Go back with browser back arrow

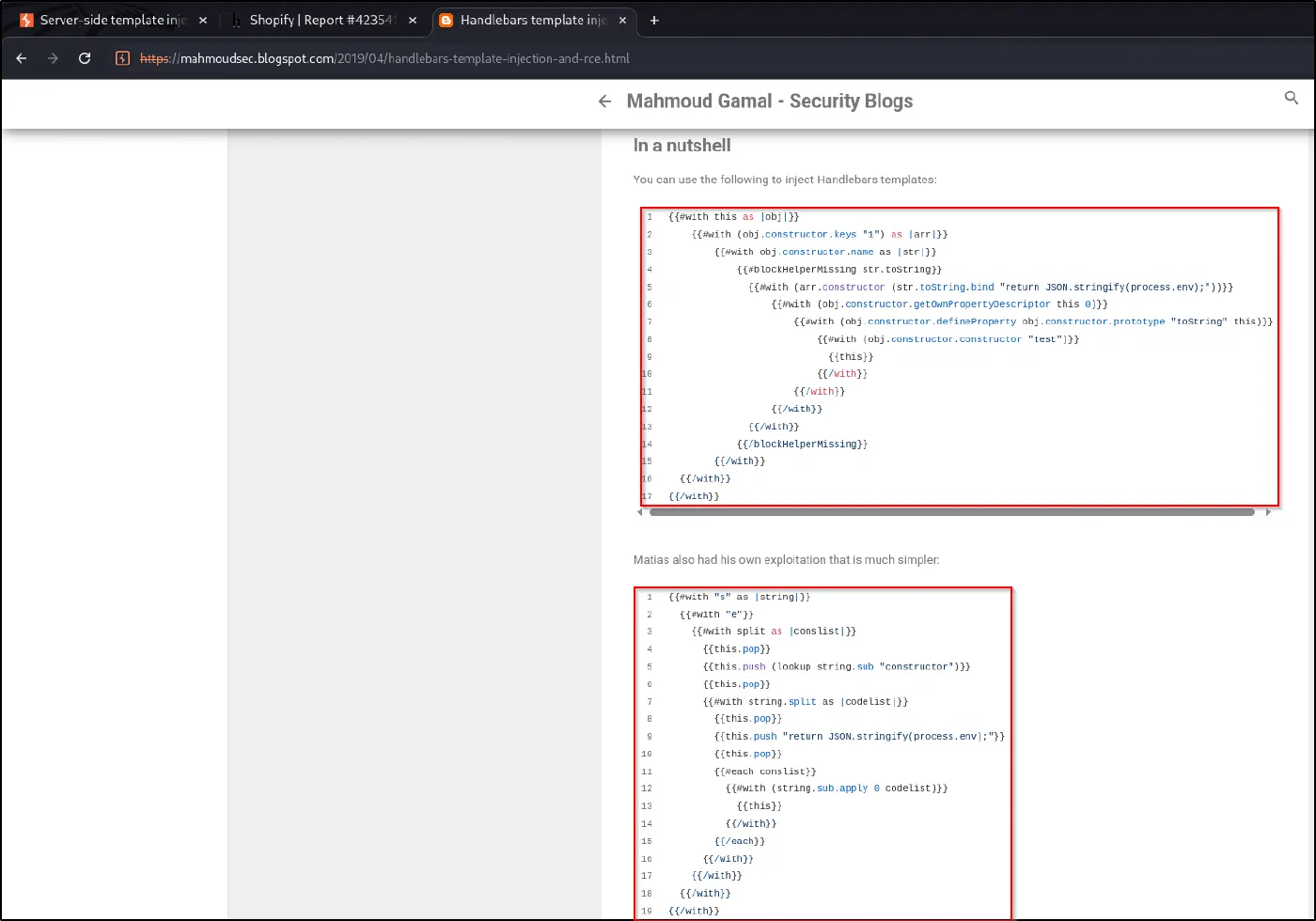22,58
